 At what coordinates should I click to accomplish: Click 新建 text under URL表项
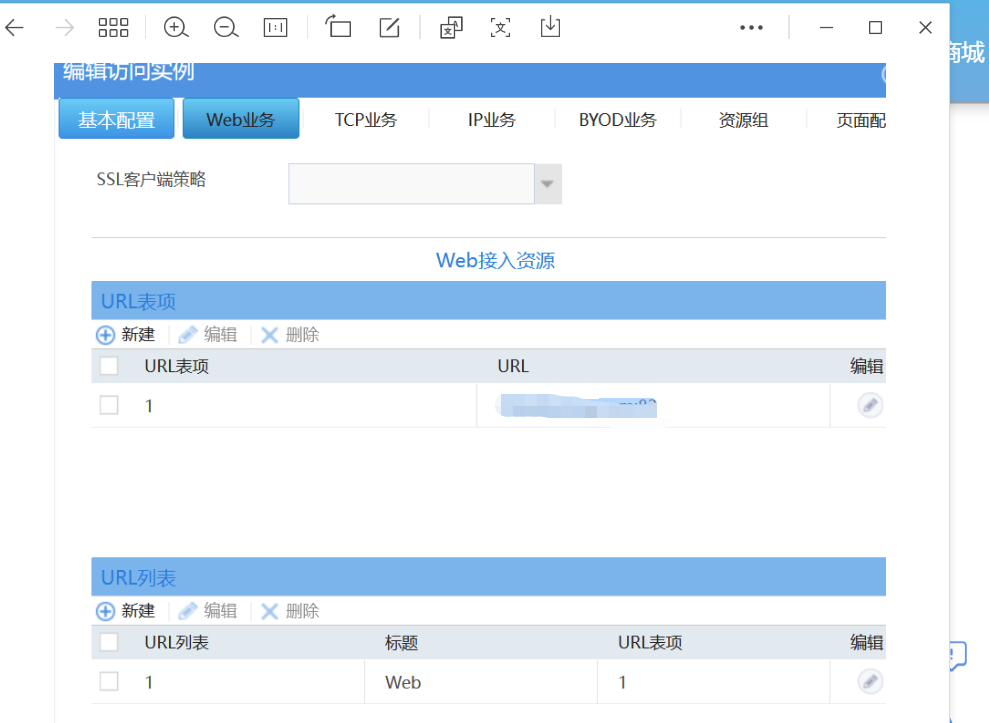(138, 334)
